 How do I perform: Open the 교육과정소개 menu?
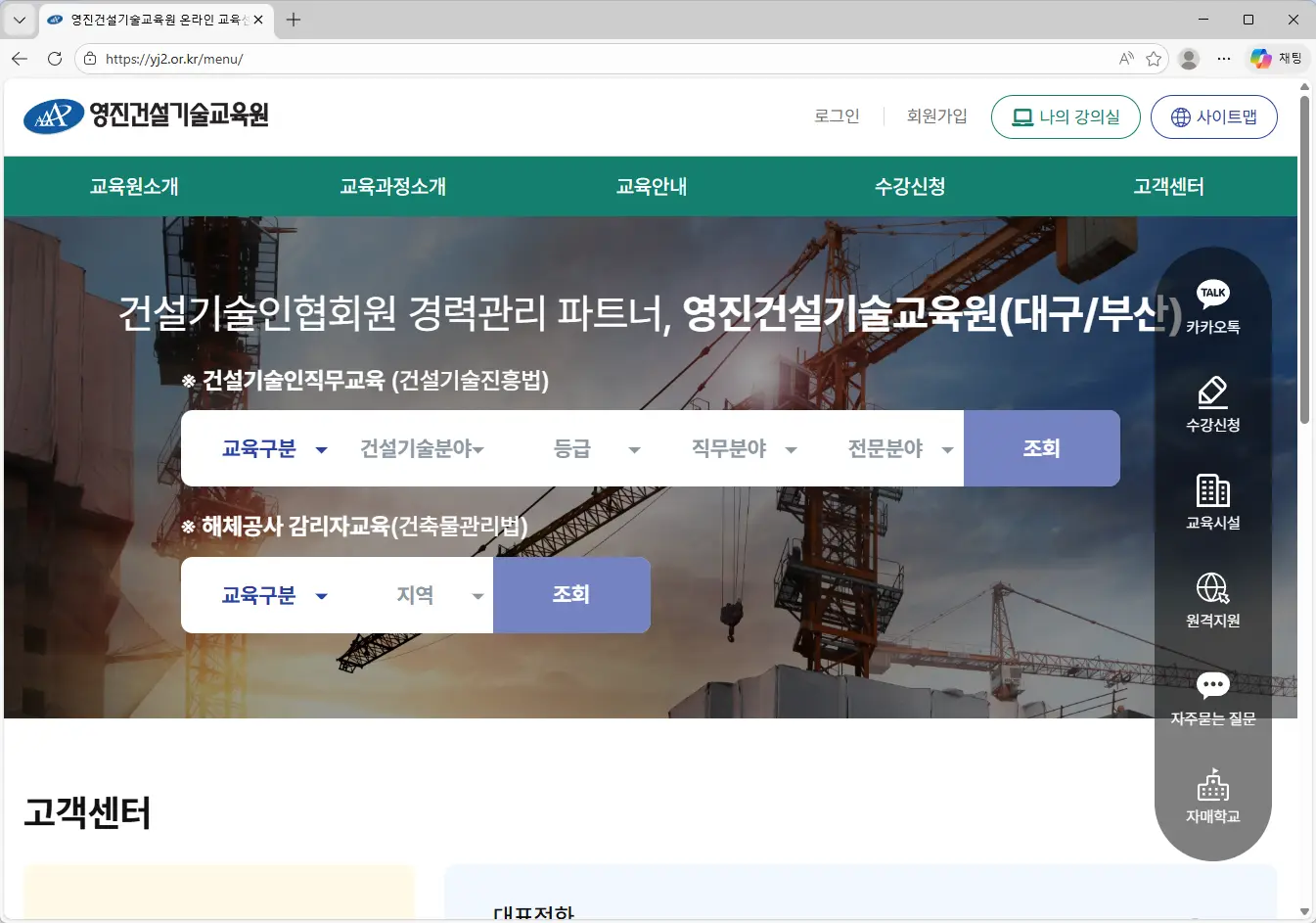pyautogui.click(x=393, y=186)
